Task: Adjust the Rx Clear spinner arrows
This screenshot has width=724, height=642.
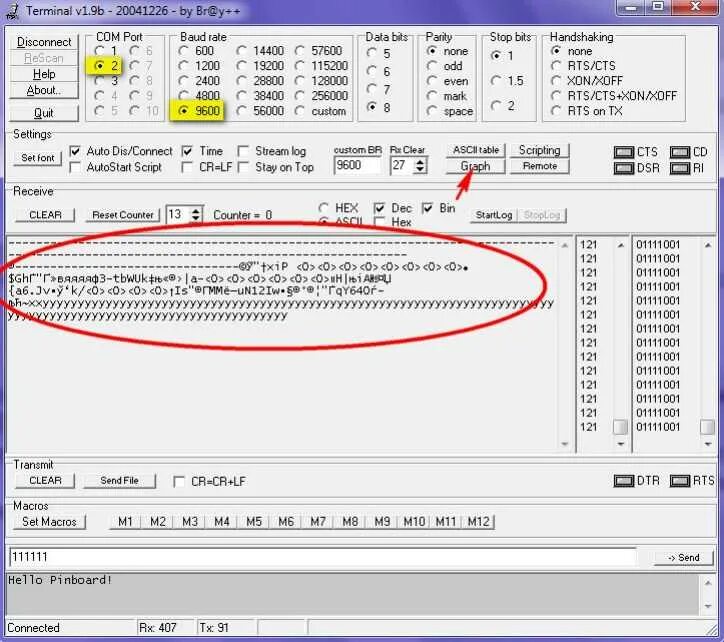Action: point(420,165)
